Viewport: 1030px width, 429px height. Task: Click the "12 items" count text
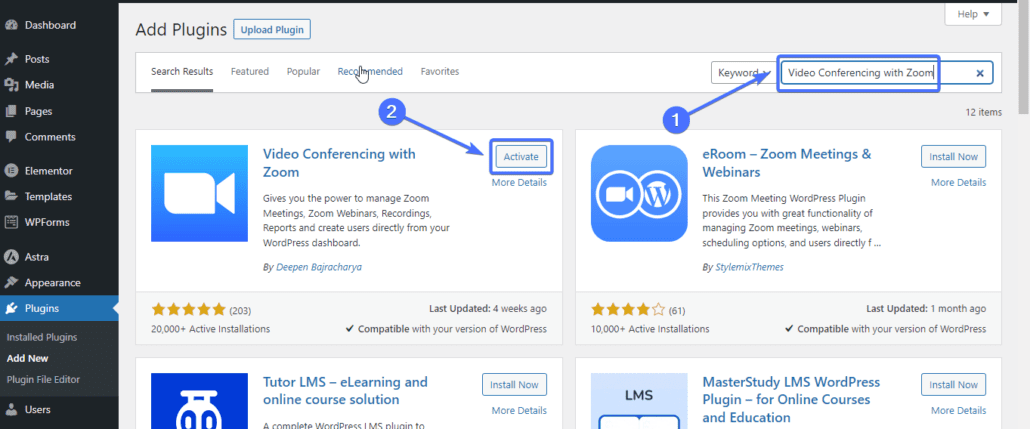983,112
